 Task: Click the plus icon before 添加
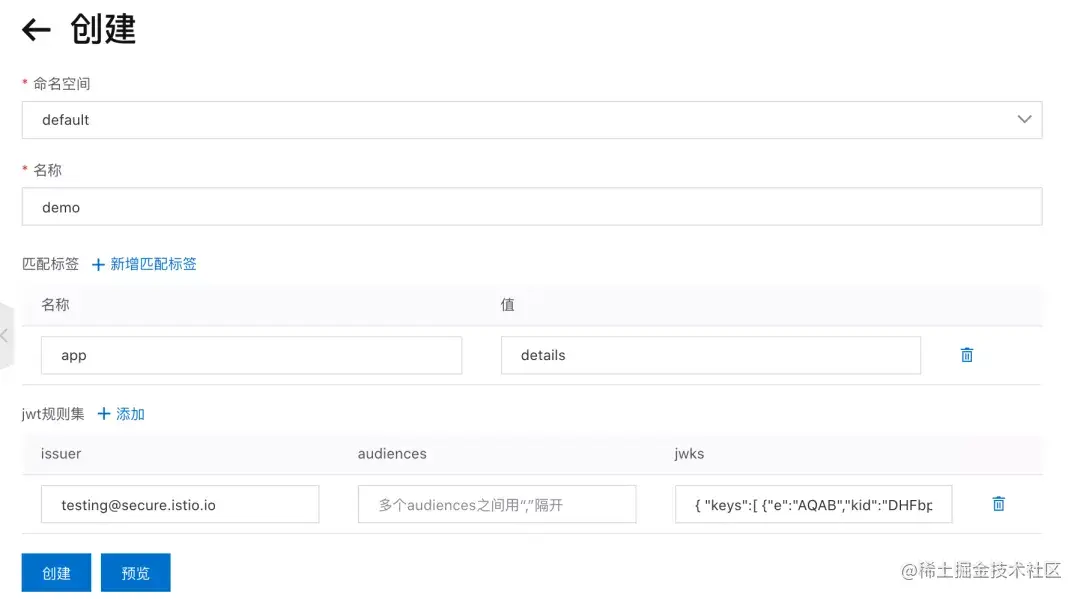pyautogui.click(x=104, y=413)
